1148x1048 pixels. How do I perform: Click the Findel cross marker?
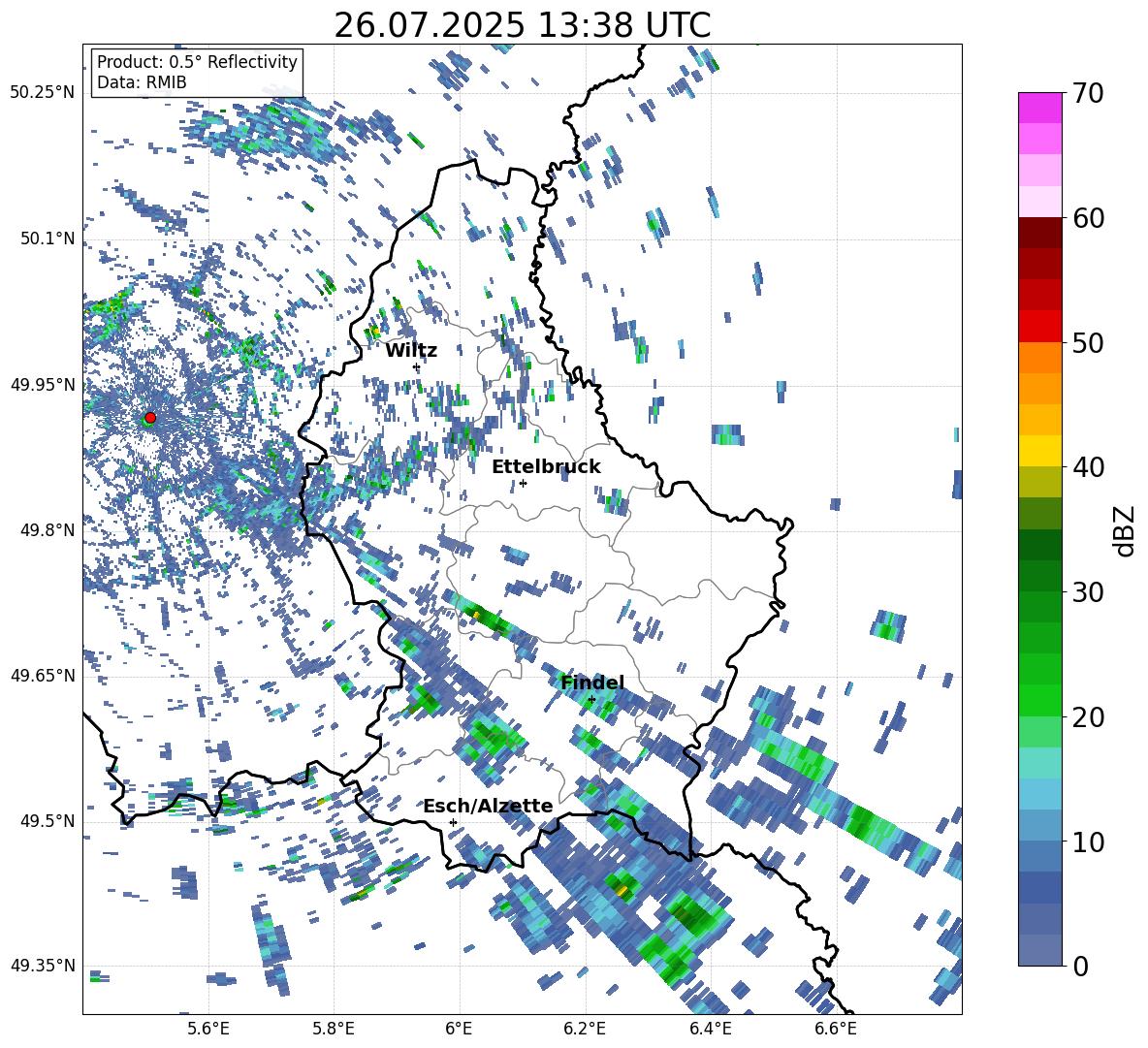click(591, 699)
